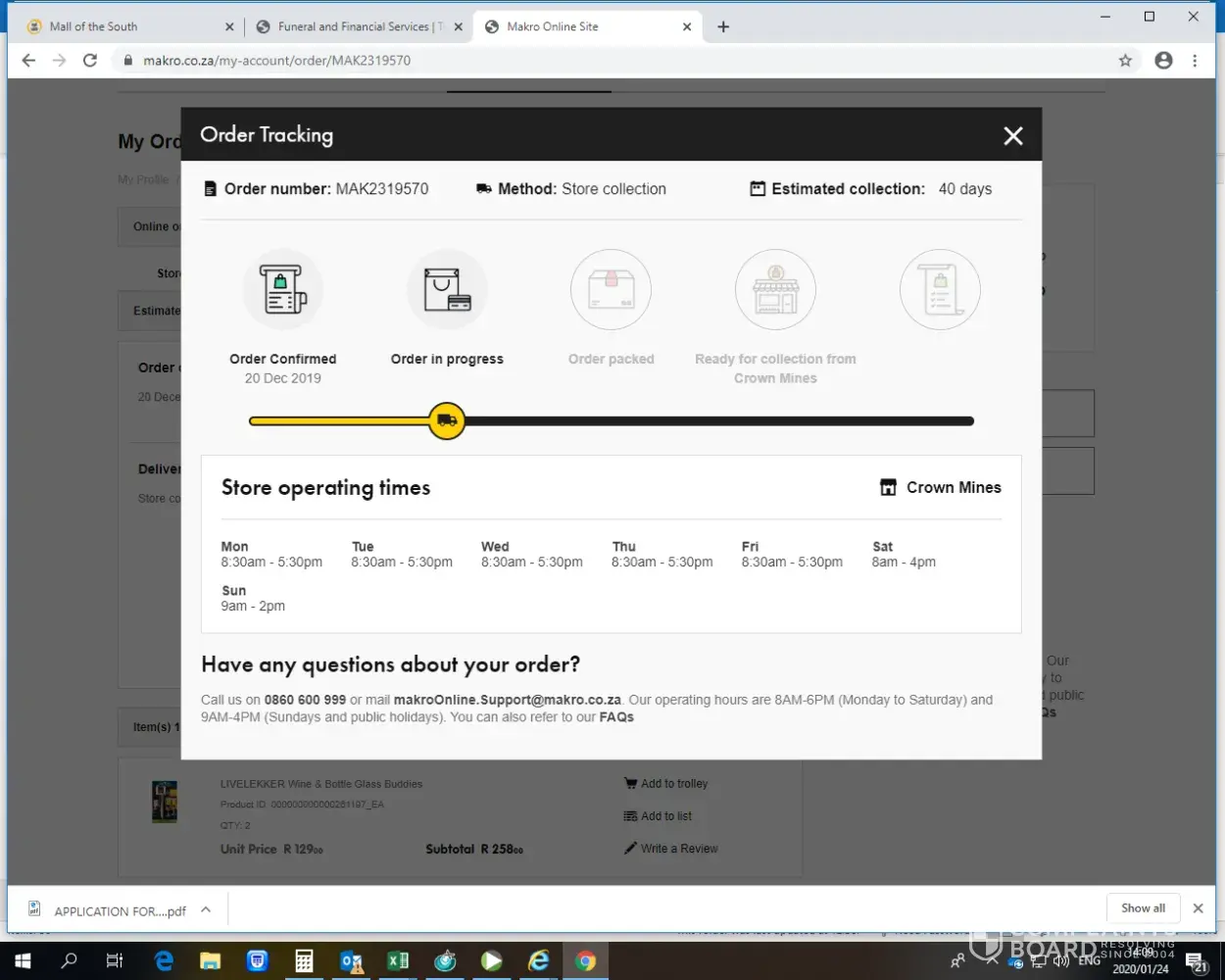The image size is (1225, 980).
Task: Go back to the previous page
Action: tap(28, 61)
